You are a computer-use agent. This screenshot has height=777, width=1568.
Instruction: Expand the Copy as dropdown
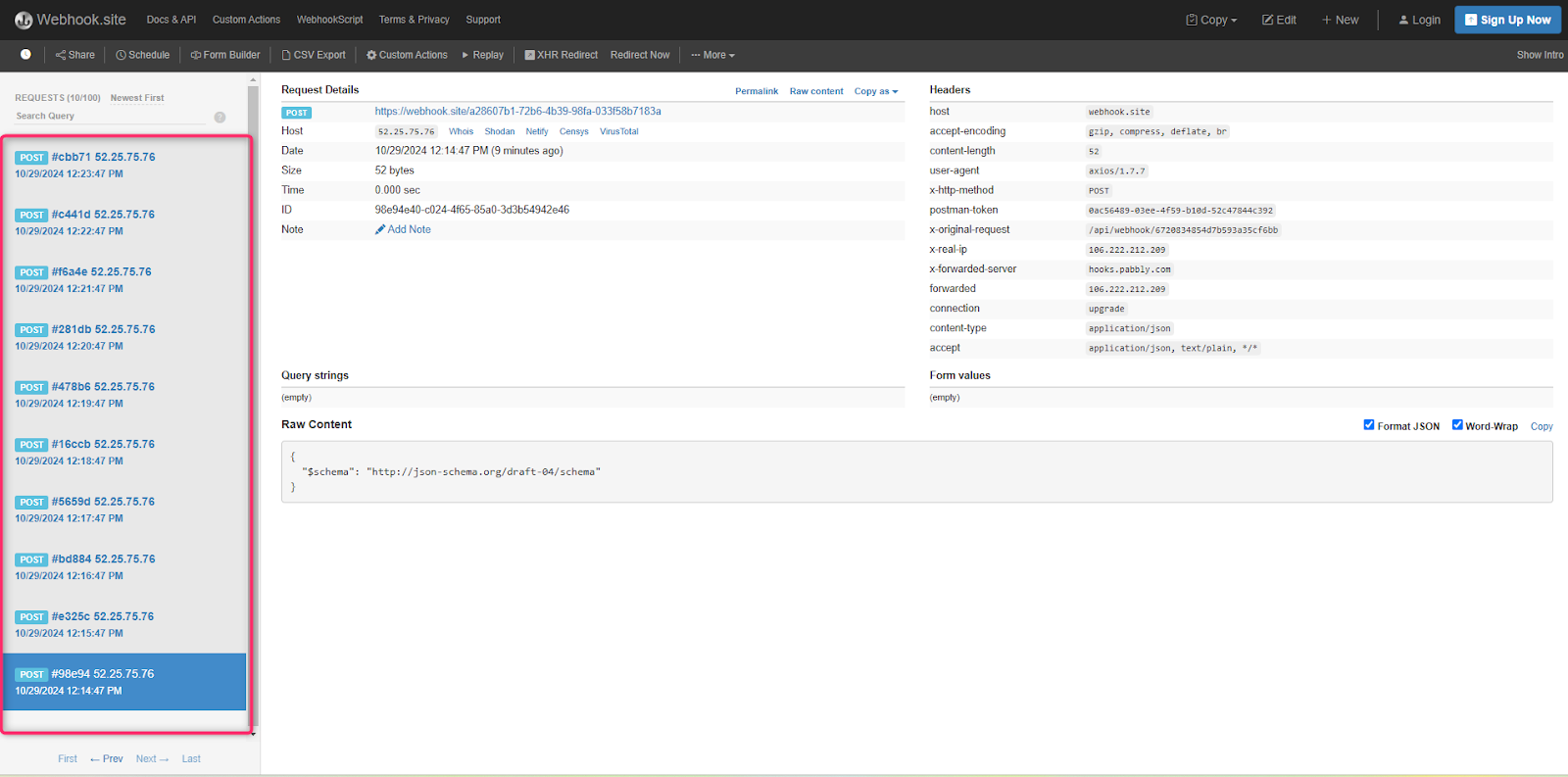pos(876,91)
